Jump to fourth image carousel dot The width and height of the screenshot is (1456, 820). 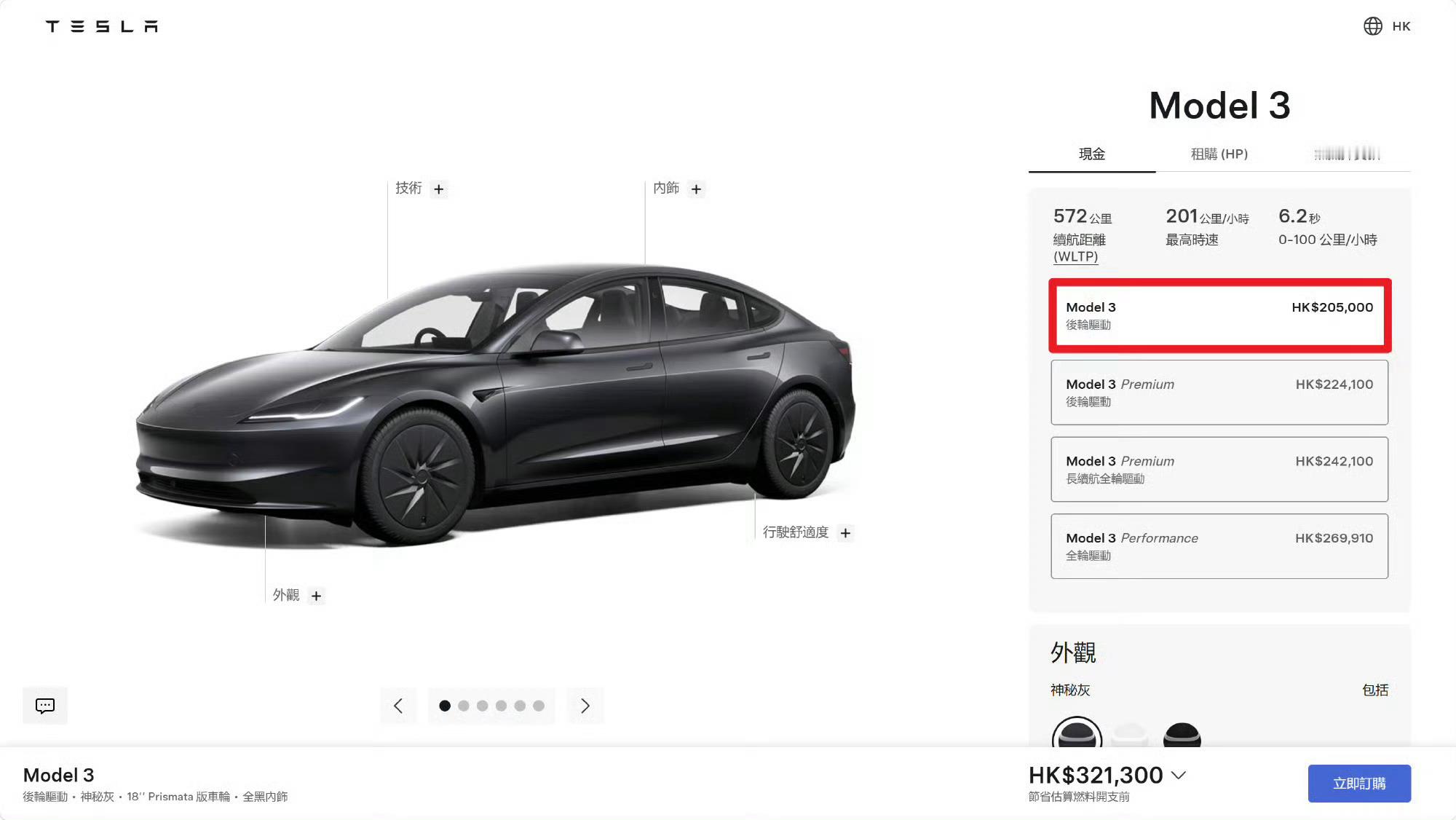coord(501,706)
